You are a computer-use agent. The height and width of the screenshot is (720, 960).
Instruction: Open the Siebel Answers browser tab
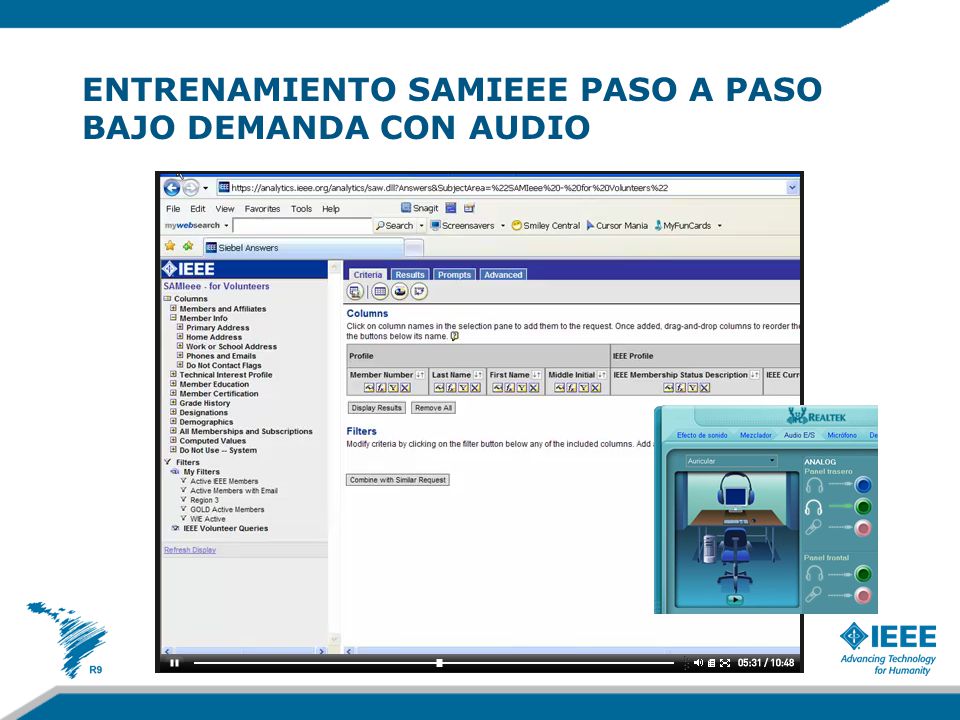point(303,247)
